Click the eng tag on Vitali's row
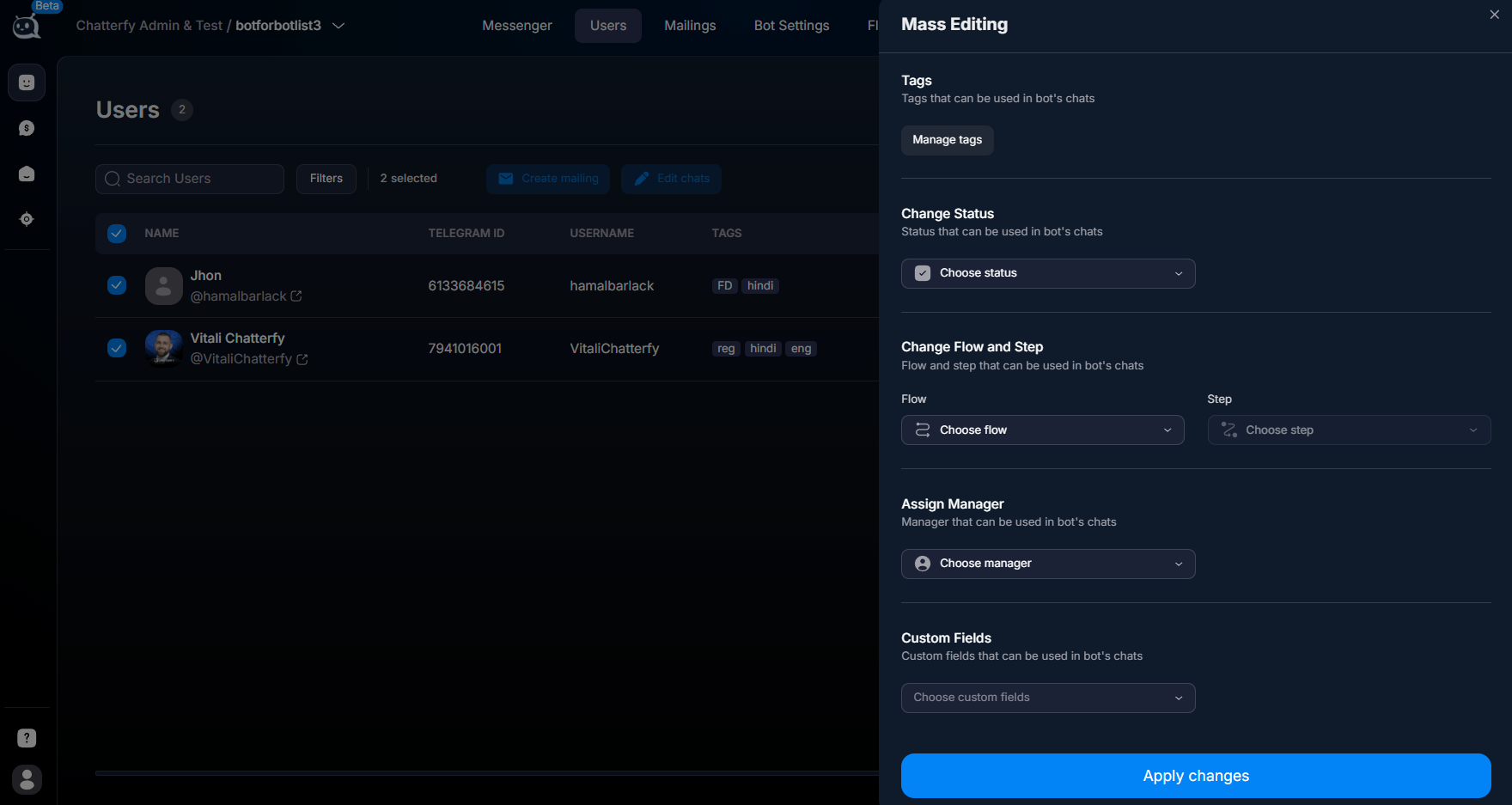Image resolution: width=1512 pixels, height=805 pixels. (x=801, y=349)
